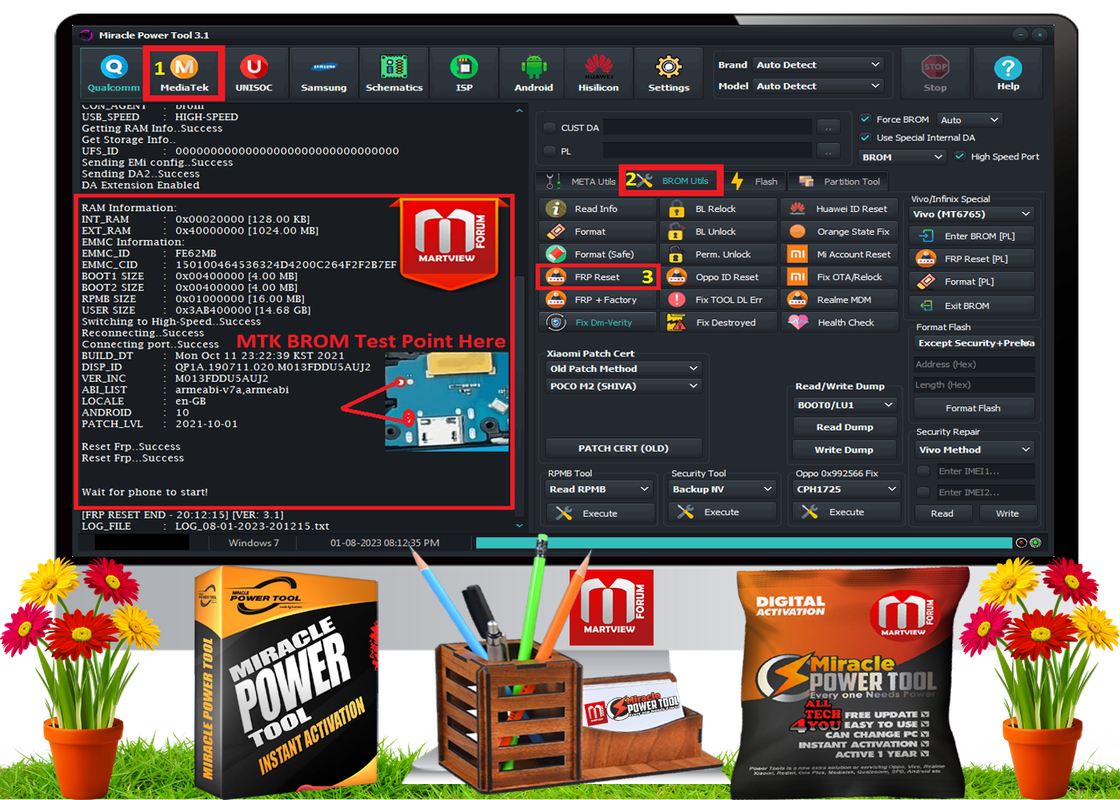Run Fix Destroyed
Image resolution: width=1120 pixels, height=800 pixels.
coord(719,323)
